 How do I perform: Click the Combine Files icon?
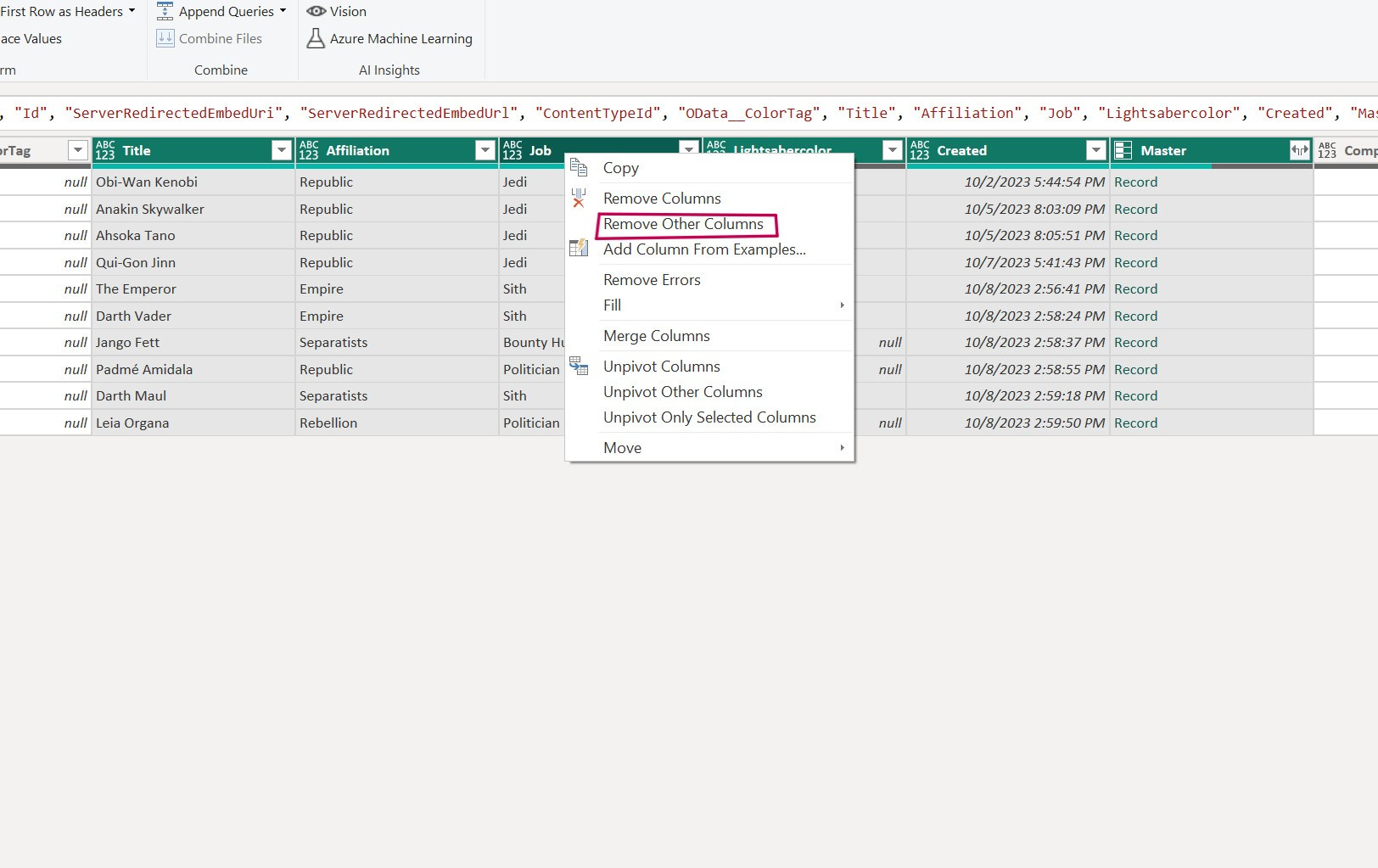pyautogui.click(x=165, y=38)
